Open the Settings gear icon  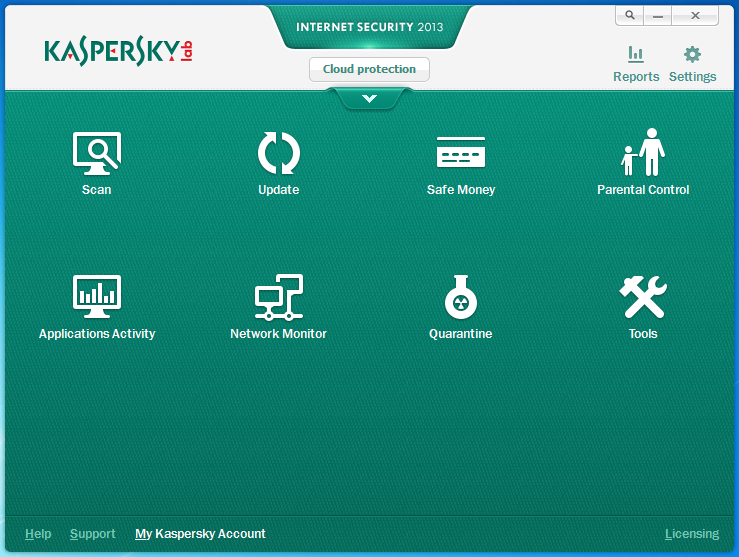point(692,54)
